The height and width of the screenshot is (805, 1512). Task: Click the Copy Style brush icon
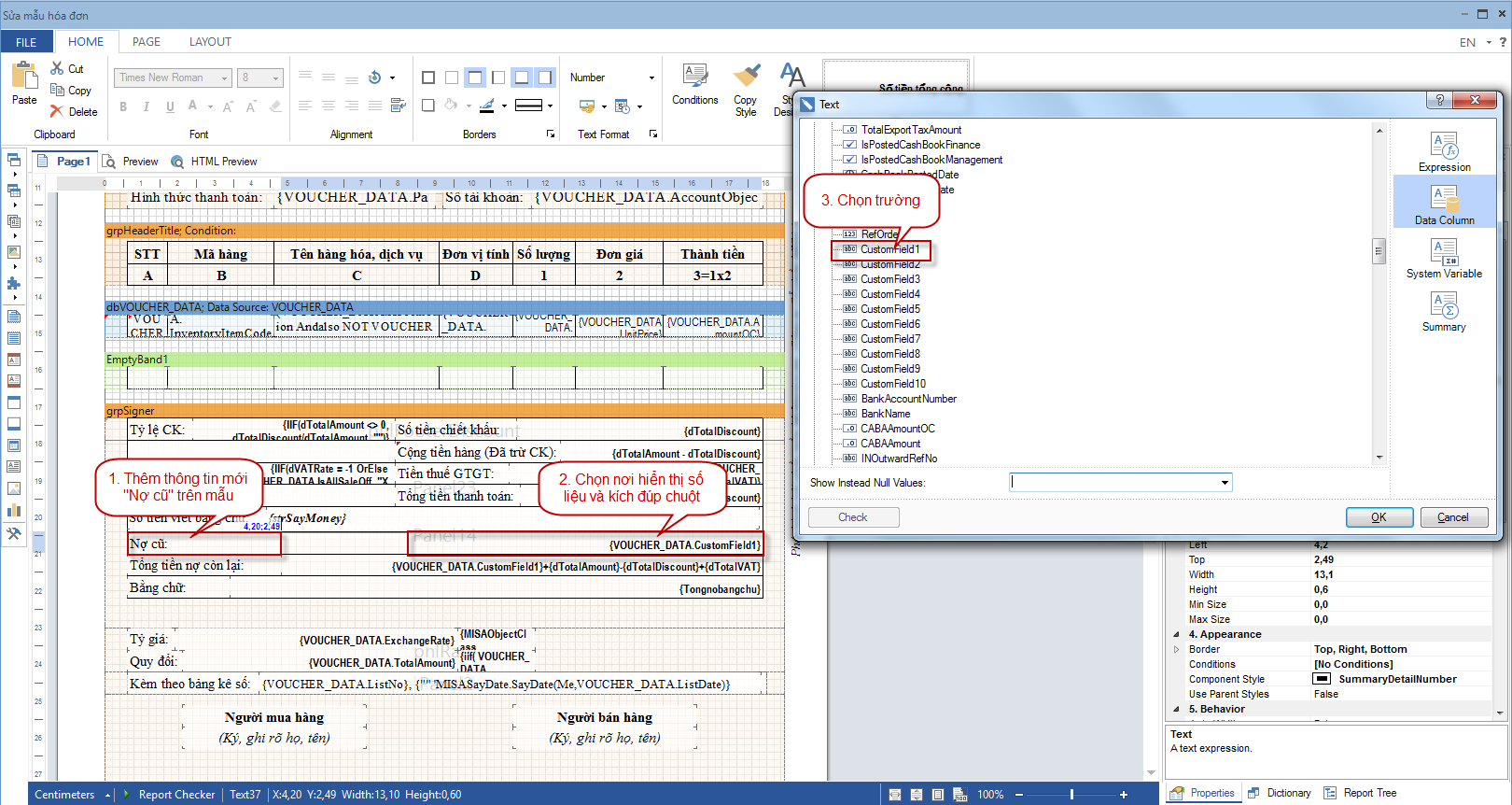[x=746, y=76]
